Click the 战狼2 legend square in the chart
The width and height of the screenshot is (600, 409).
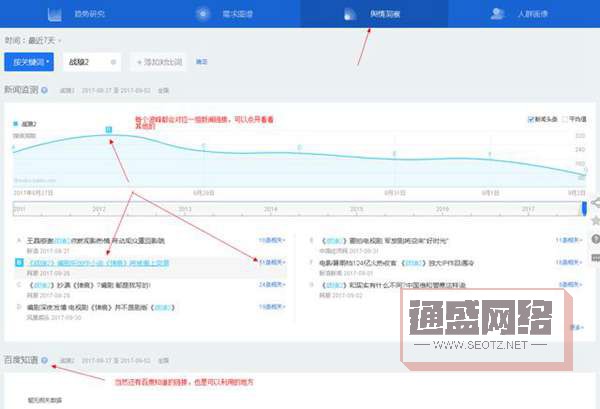[x=16, y=124]
